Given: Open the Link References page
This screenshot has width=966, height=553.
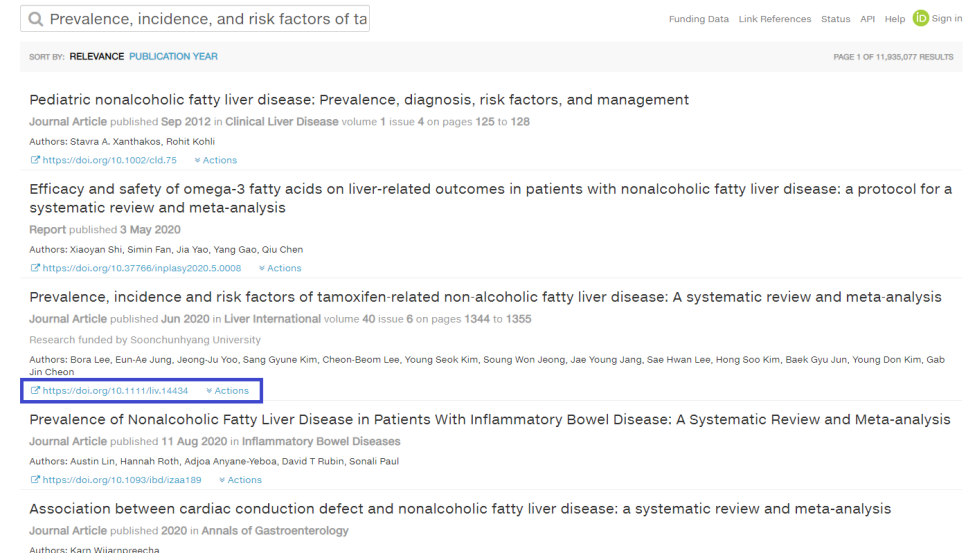Looking at the screenshot, I should (775, 20).
